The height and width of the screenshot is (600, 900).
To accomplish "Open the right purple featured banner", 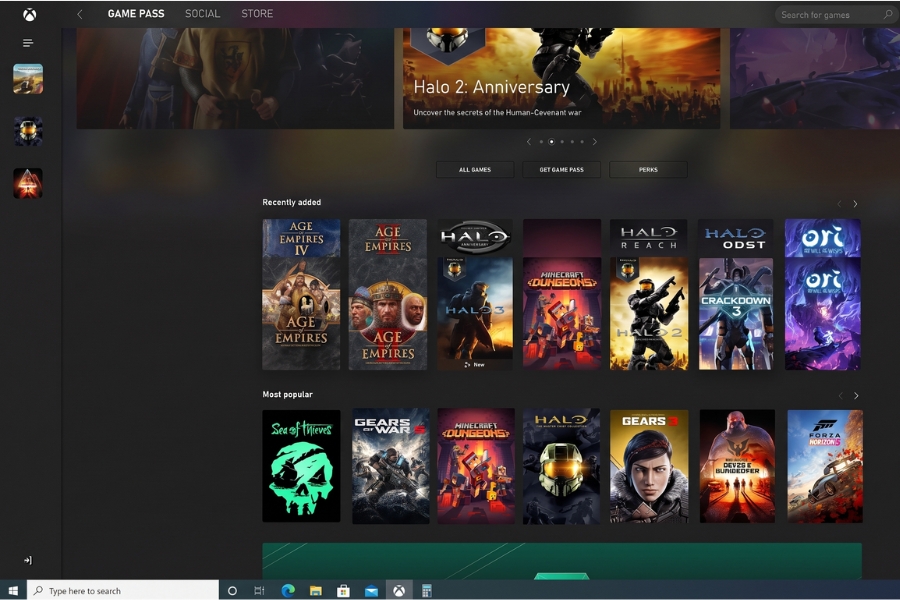I will (814, 78).
